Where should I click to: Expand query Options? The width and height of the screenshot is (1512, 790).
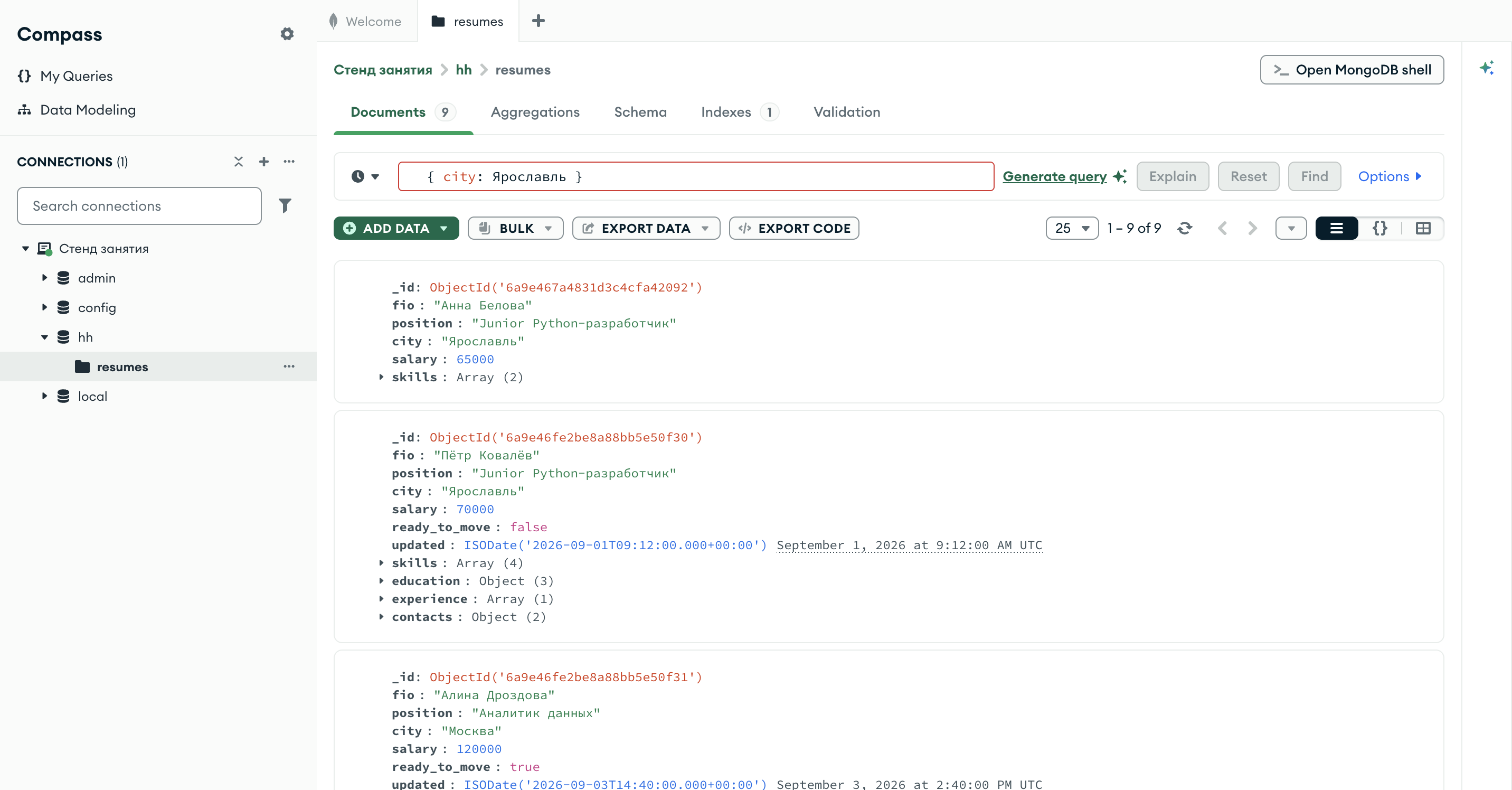coord(1390,176)
